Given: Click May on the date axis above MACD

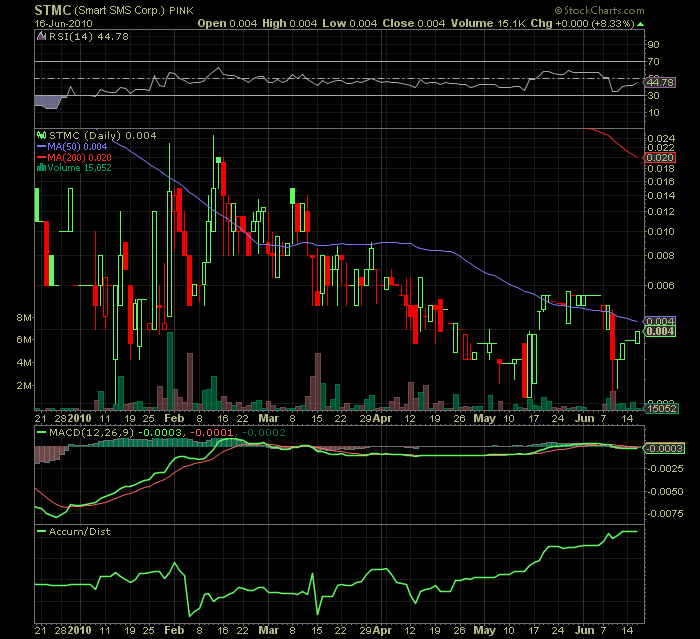Looking at the screenshot, I should coord(484,418).
